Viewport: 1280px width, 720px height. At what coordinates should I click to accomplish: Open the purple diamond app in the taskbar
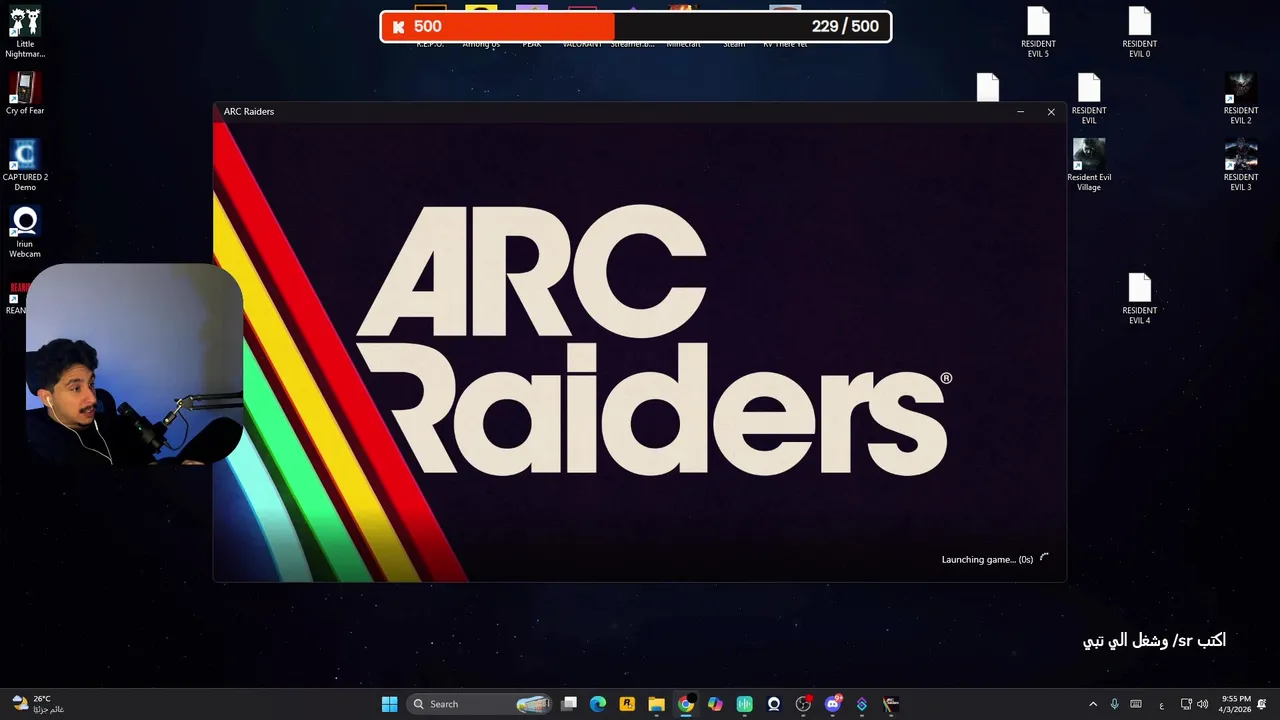pos(861,704)
